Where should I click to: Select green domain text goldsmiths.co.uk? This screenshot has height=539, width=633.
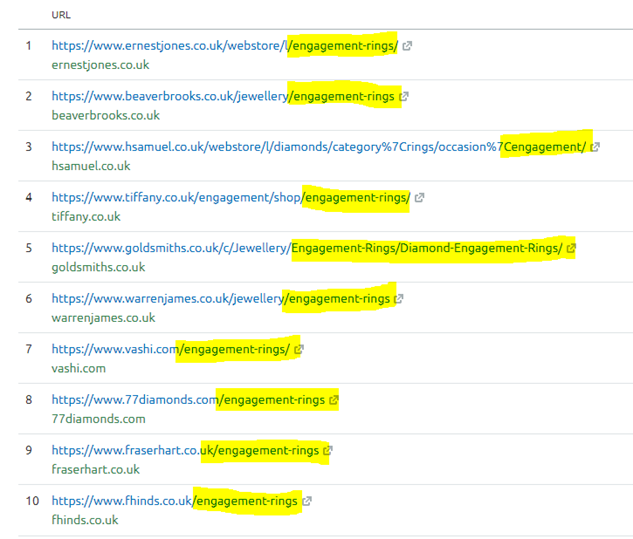(98, 267)
